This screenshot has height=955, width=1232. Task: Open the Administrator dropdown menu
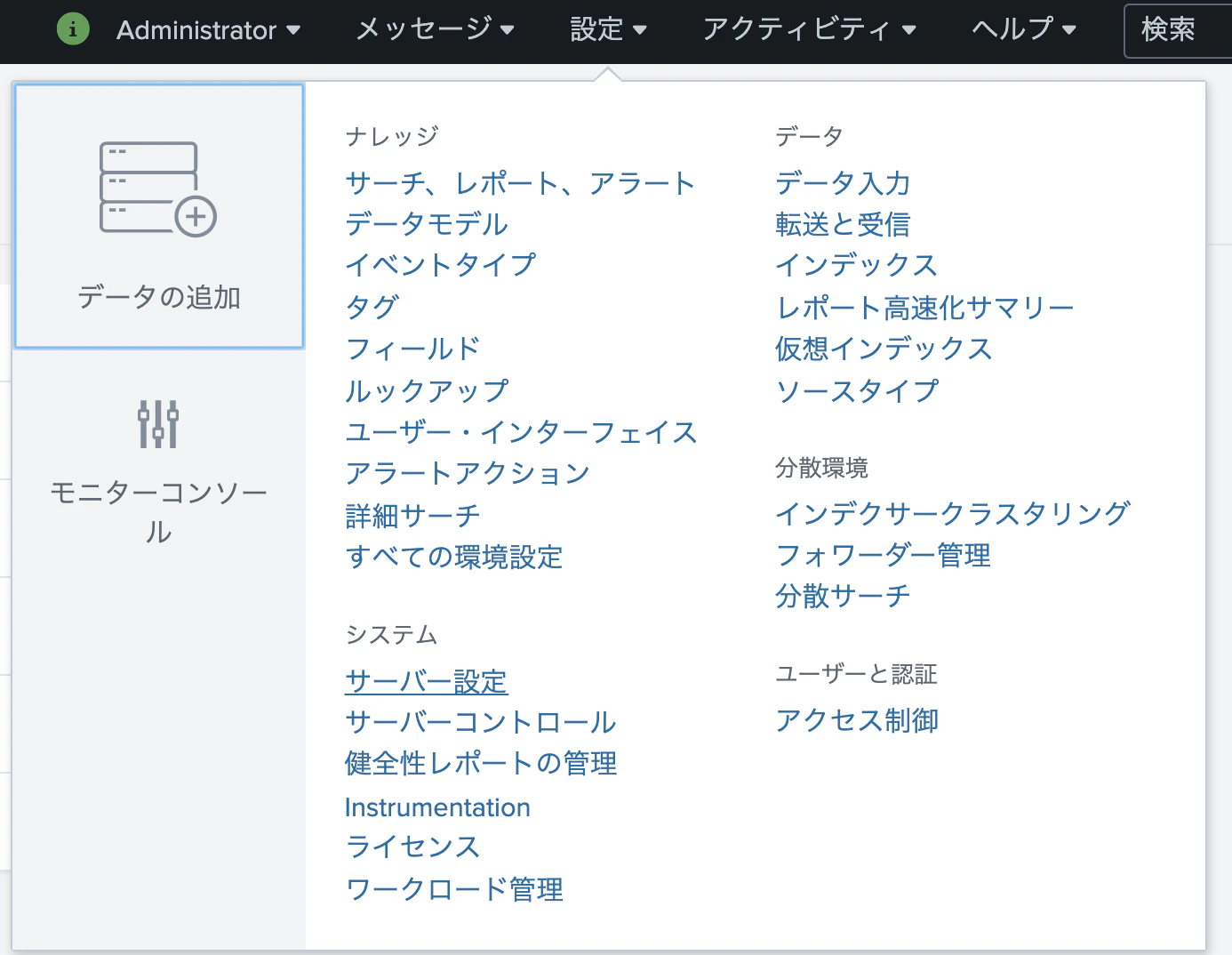[x=209, y=30]
